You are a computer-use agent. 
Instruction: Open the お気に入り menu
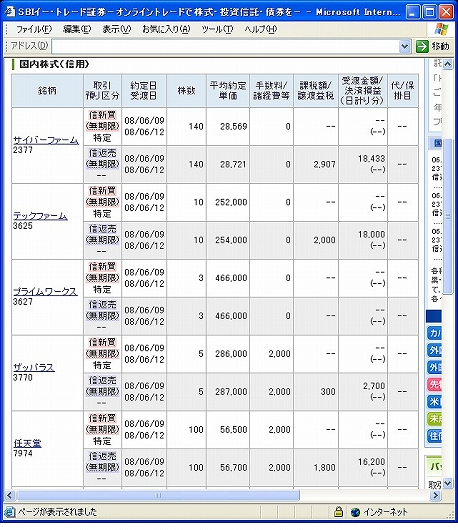click(166, 29)
